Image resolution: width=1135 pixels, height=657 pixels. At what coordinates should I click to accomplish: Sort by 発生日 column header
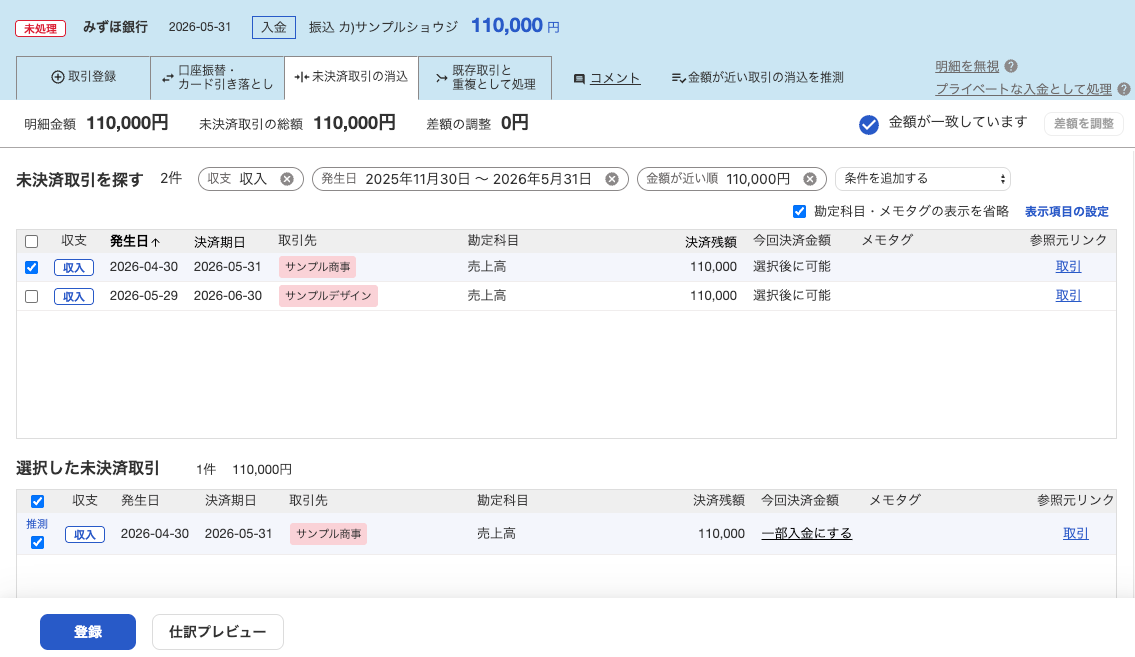pos(135,242)
